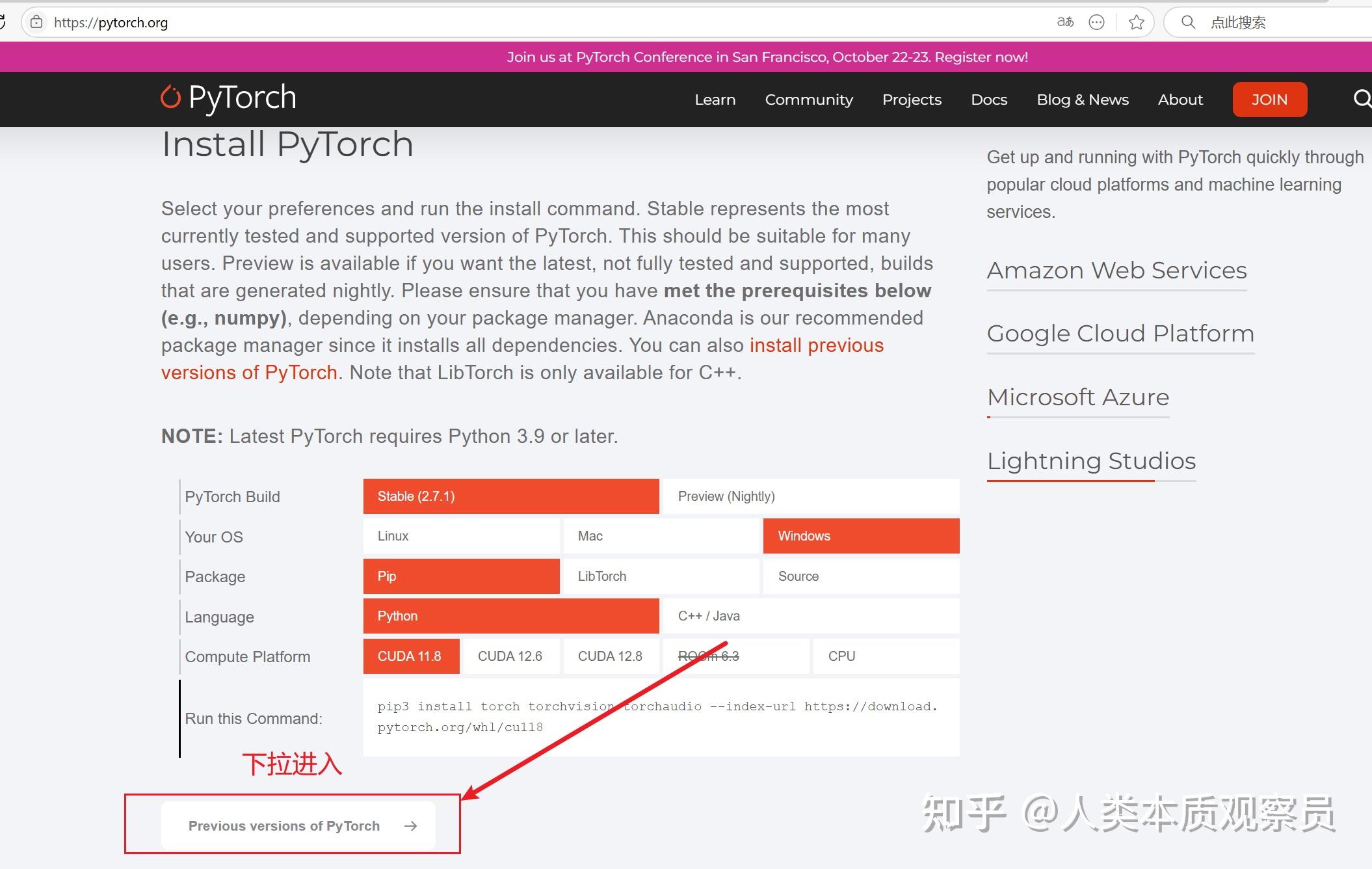Open the site search magnifier in the navbar
Viewport: 1372px width, 869px height.
point(1362,99)
